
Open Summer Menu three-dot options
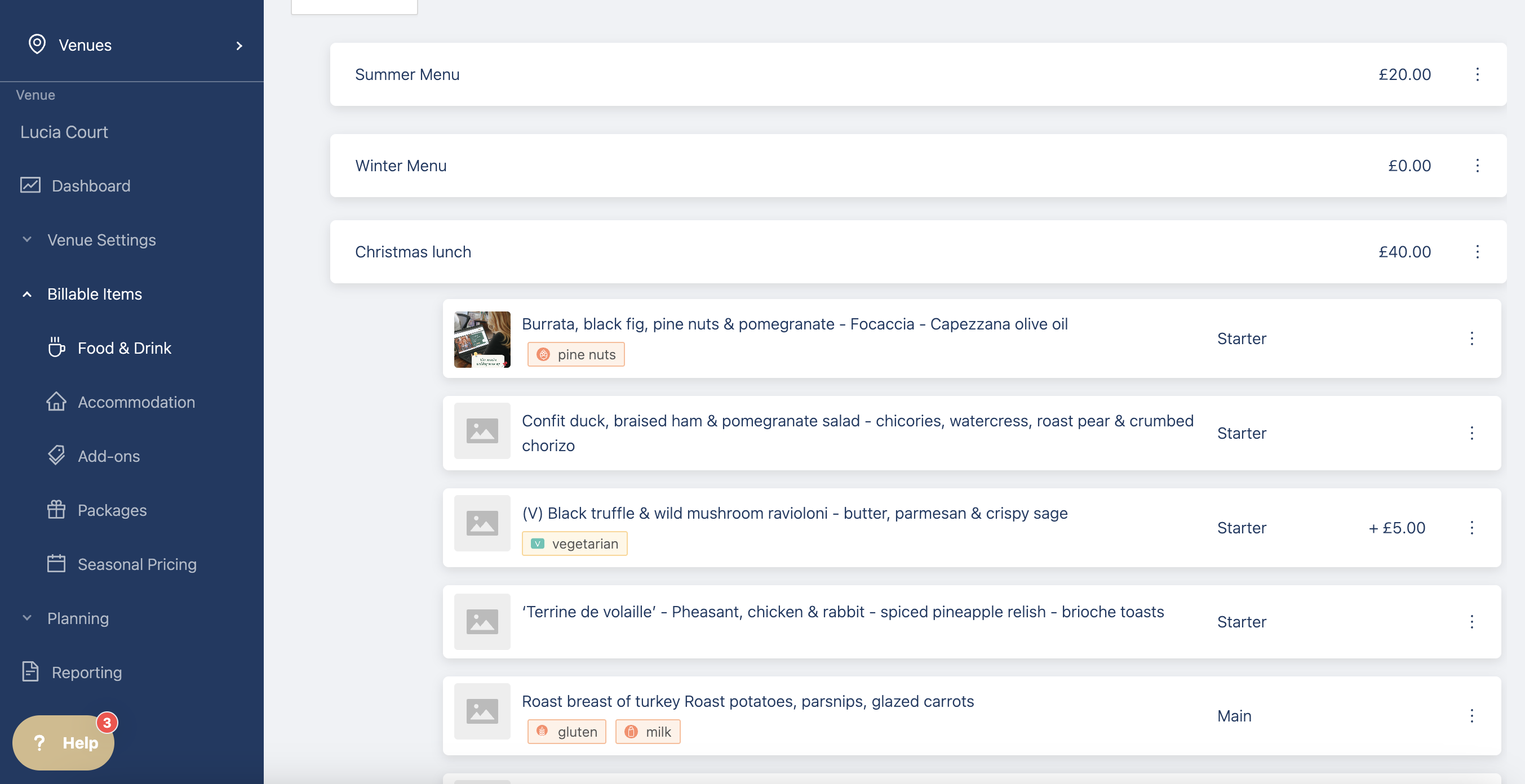(x=1477, y=74)
